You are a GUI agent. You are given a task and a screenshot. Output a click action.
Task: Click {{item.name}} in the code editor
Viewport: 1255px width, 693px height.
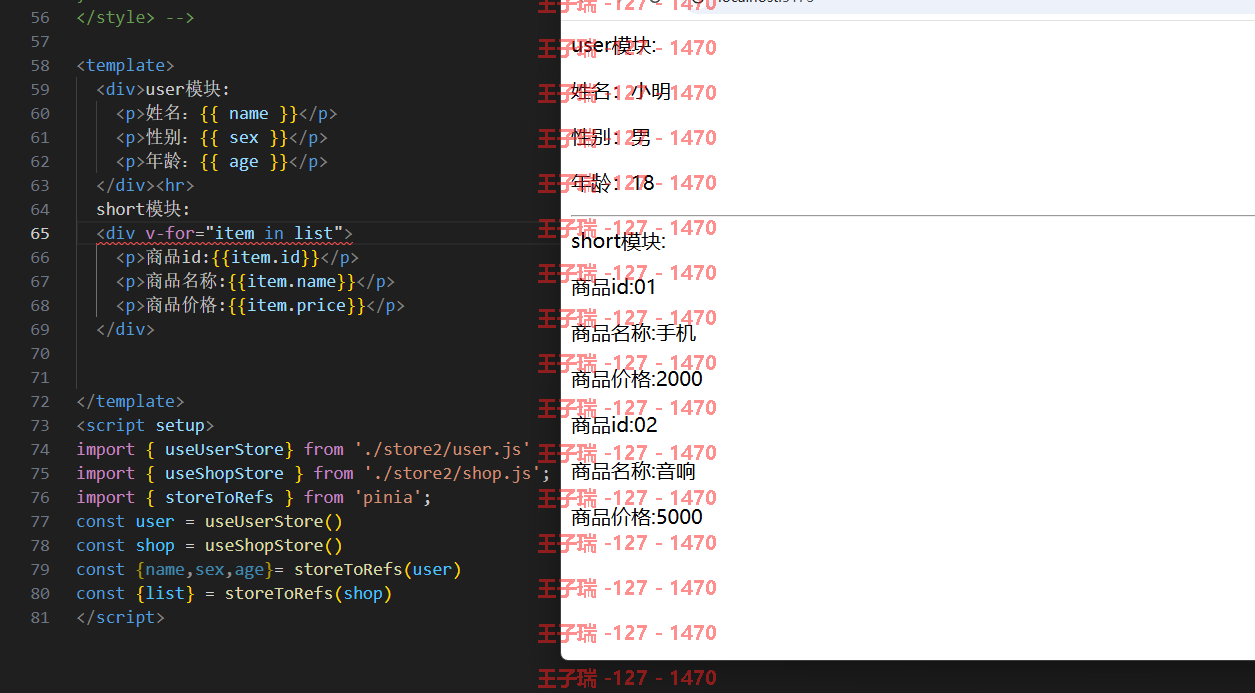point(292,281)
